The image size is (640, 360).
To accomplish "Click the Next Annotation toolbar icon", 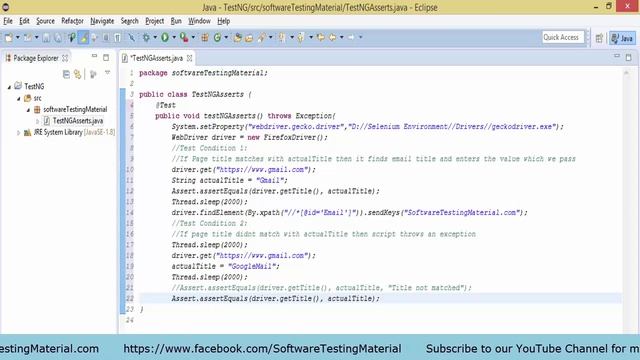I will point(282,38).
